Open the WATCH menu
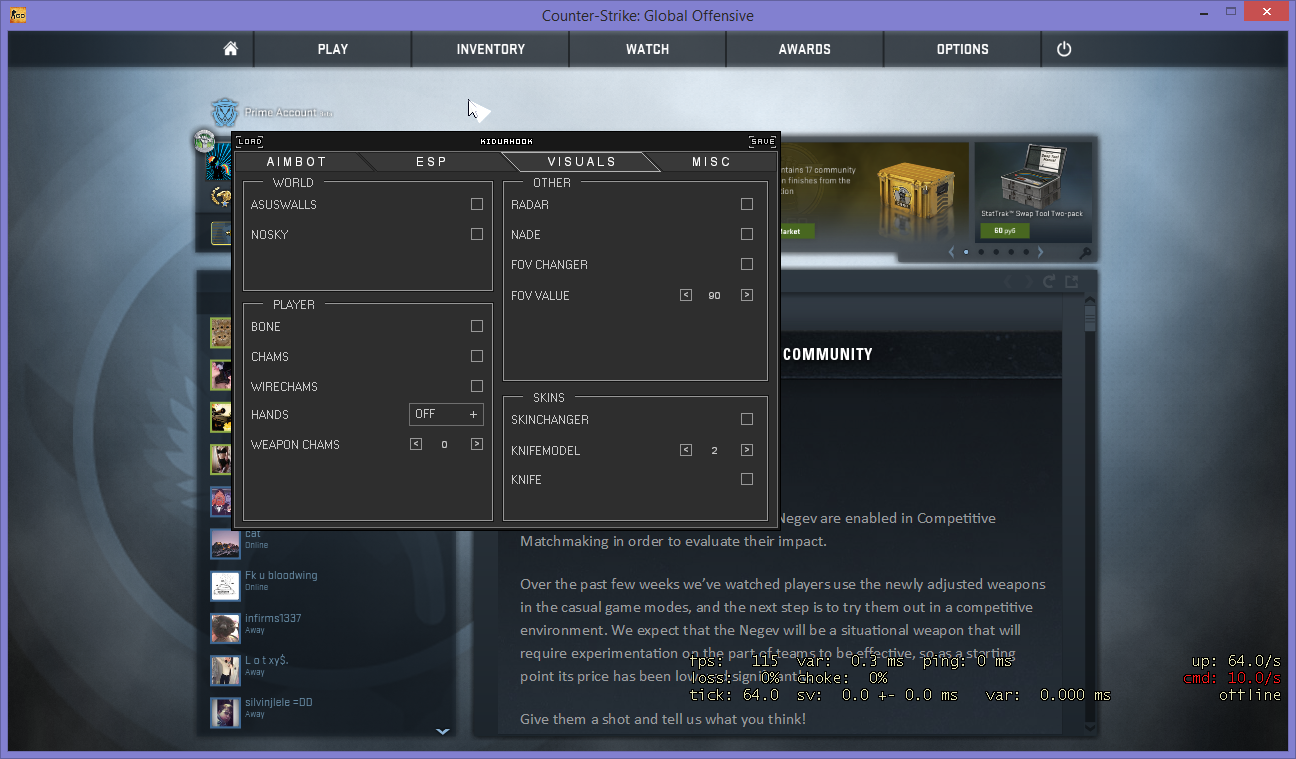This screenshot has width=1296, height=759. [x=648, y=49]
